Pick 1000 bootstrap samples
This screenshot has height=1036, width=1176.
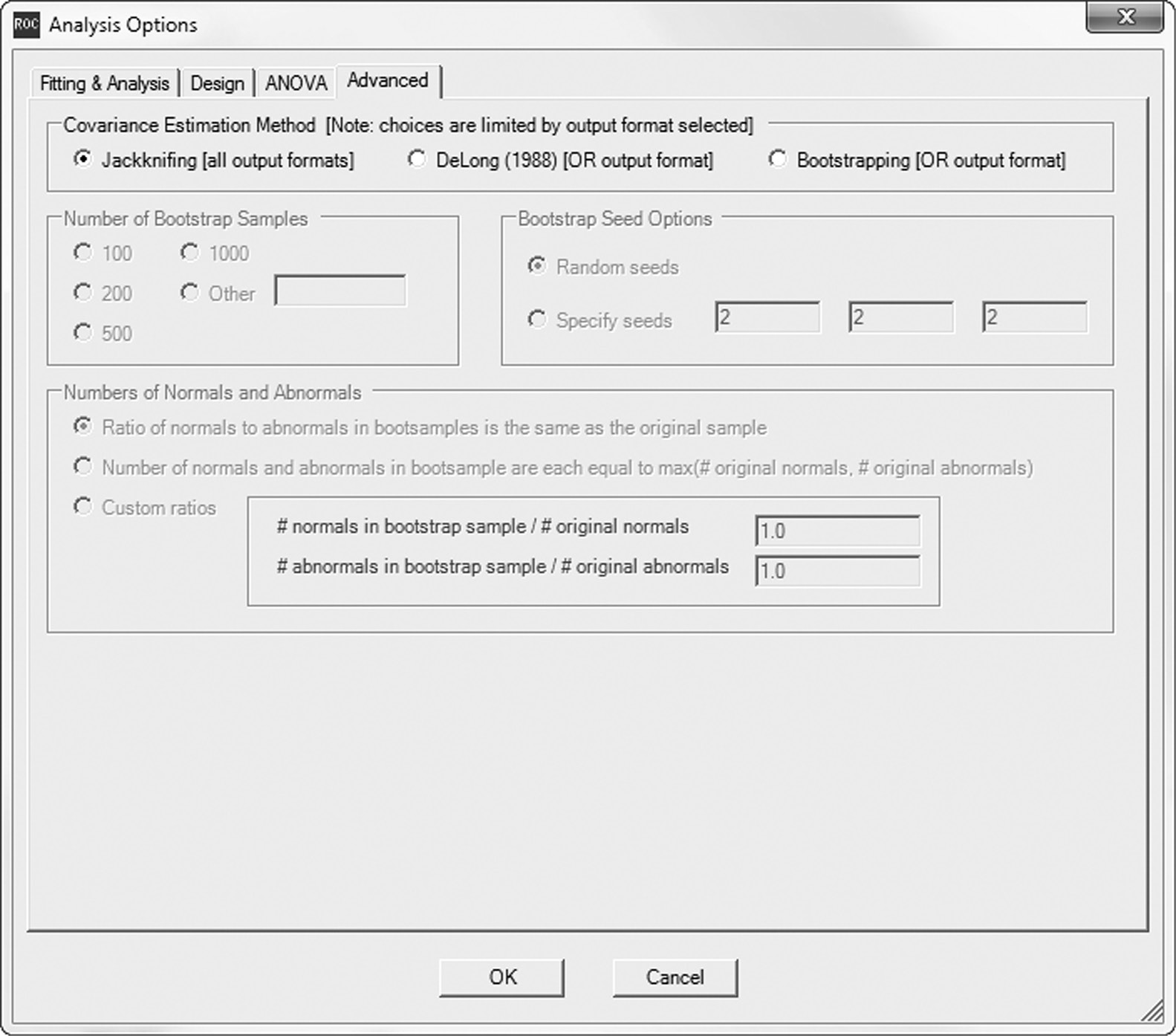pos(190,253)
